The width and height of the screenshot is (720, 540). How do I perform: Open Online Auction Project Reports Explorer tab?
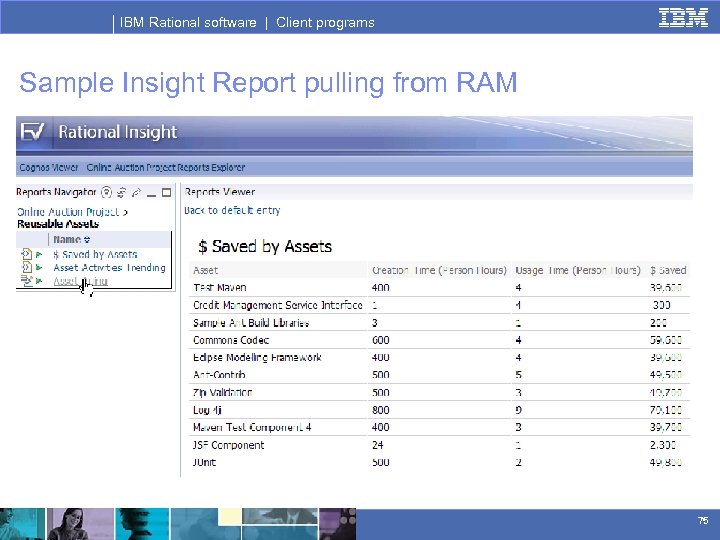pos(166,168)
